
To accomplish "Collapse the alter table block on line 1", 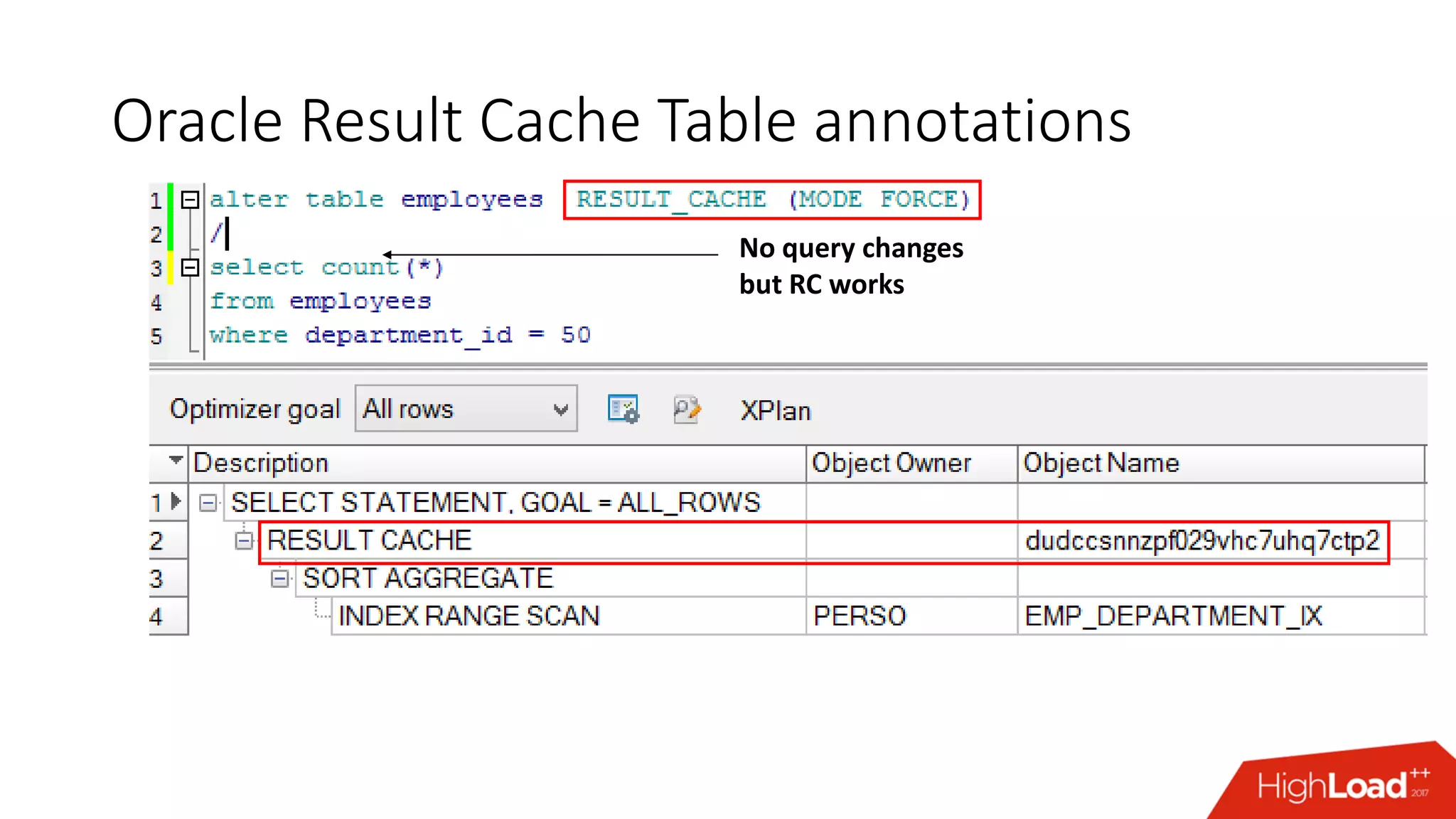I will [190, 200].
